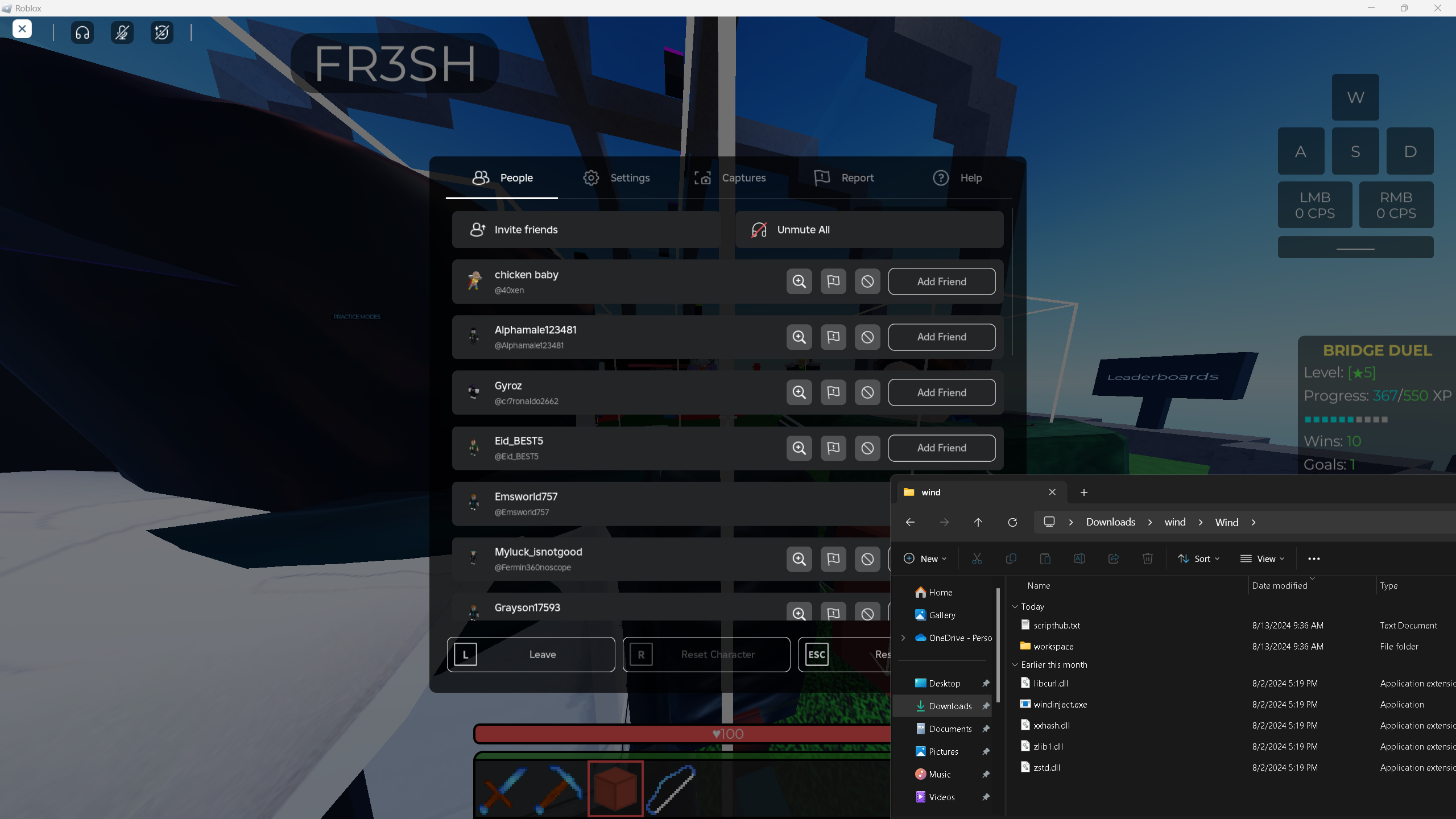Block Gyroz with the block icon
This screenshot has height=819, width=1456.
point(867,392)
